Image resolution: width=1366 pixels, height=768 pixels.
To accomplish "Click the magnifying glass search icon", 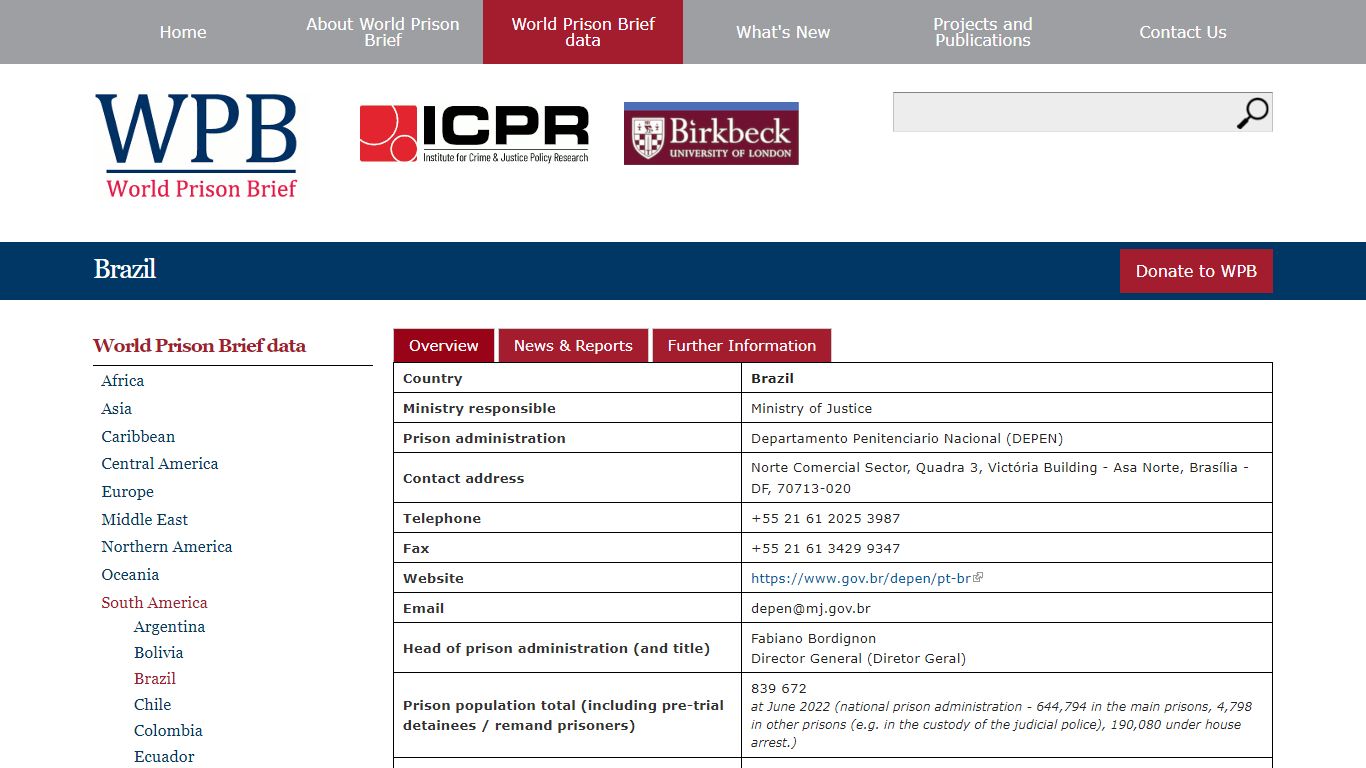I will [x=1252, y=113].
